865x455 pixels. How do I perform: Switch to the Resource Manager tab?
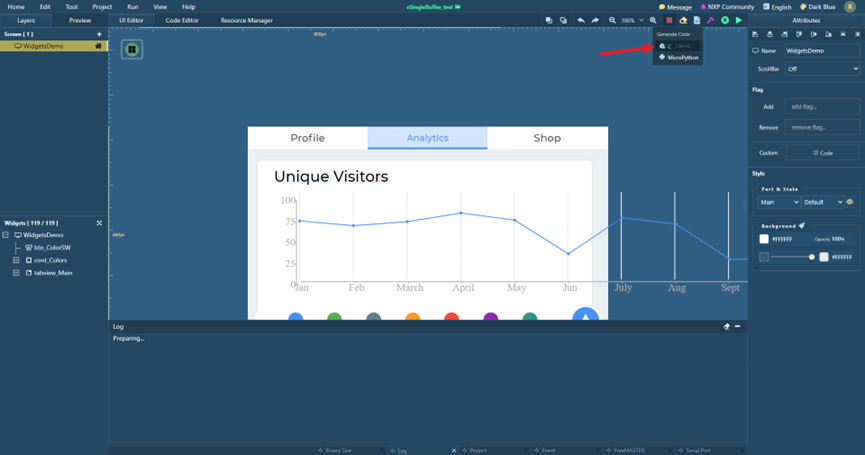click(247, 20)
